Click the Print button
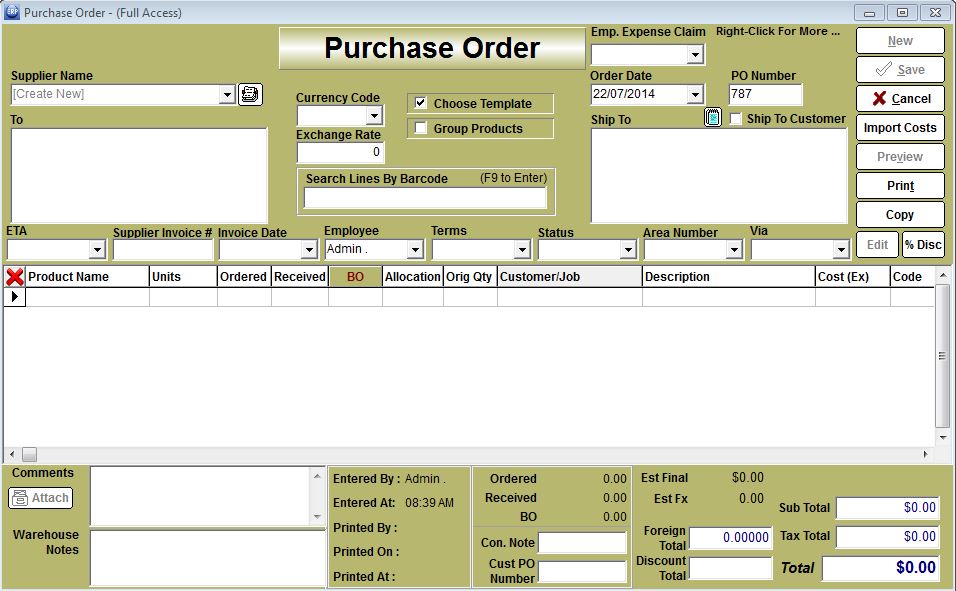Image resolution: width=956 pixels, height=591 pixels. coord(899,186)
